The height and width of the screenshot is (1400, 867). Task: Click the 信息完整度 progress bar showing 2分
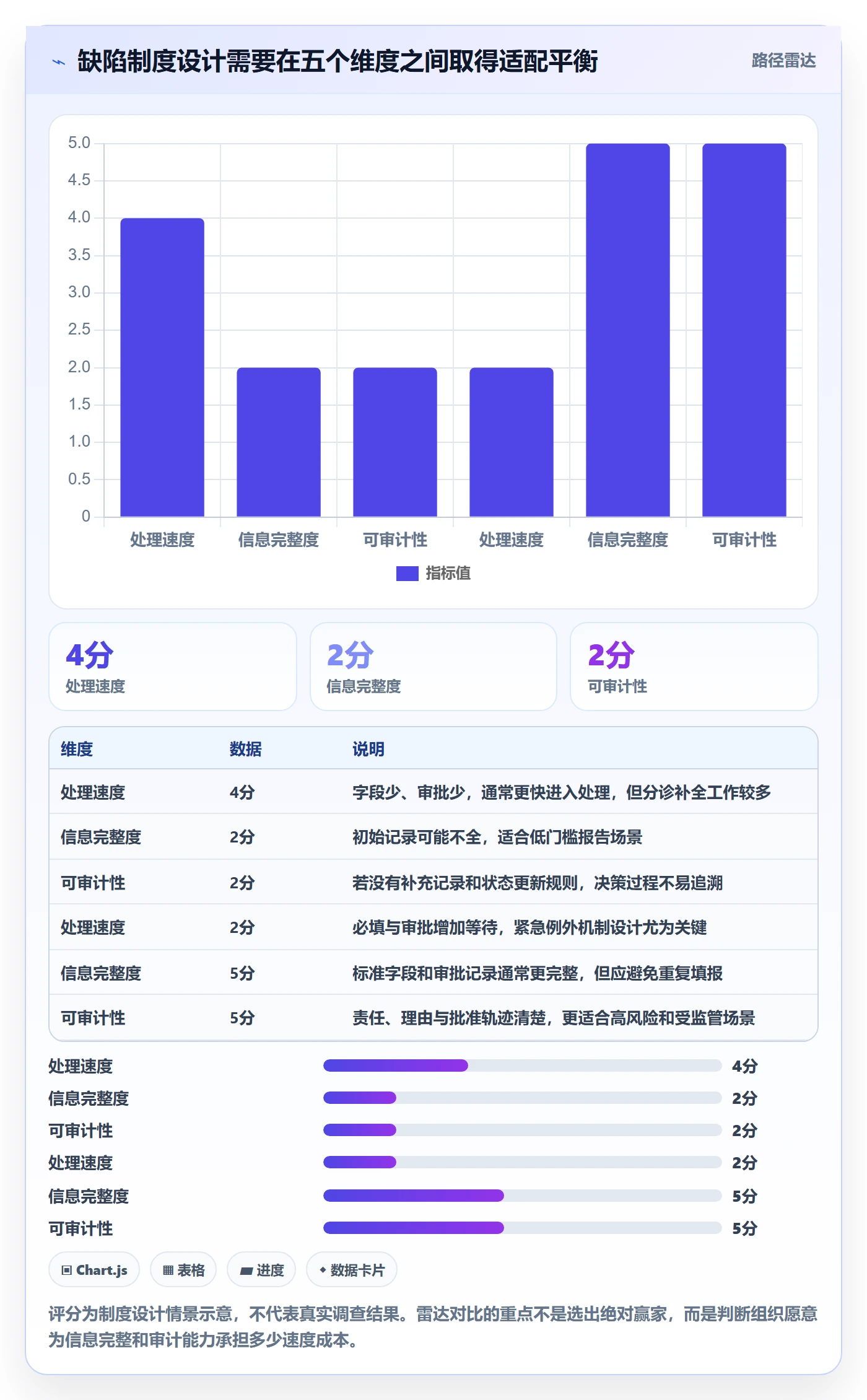[x=522, y=1098]
